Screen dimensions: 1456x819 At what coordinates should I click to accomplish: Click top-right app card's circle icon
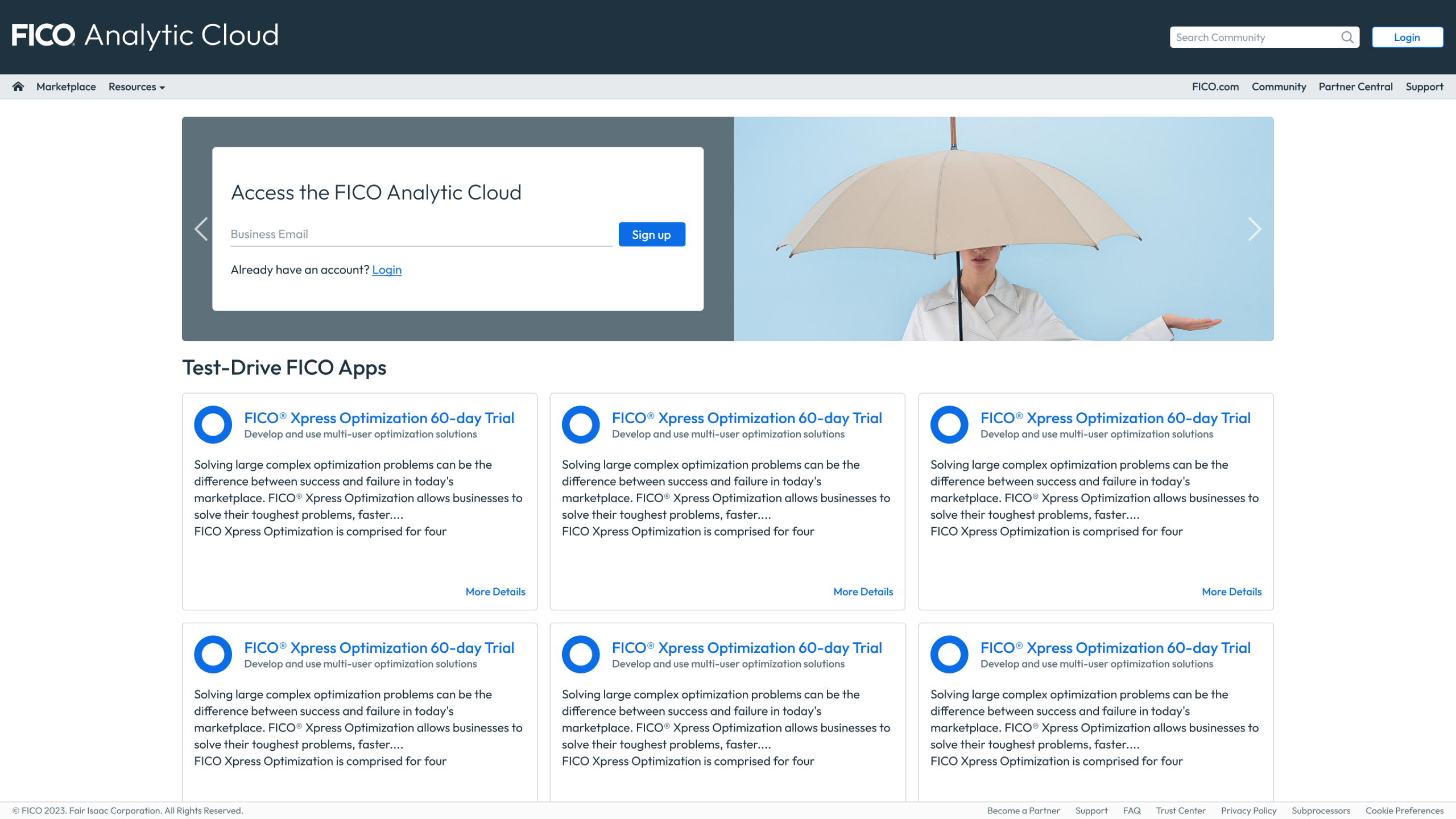tap(949, 424)
